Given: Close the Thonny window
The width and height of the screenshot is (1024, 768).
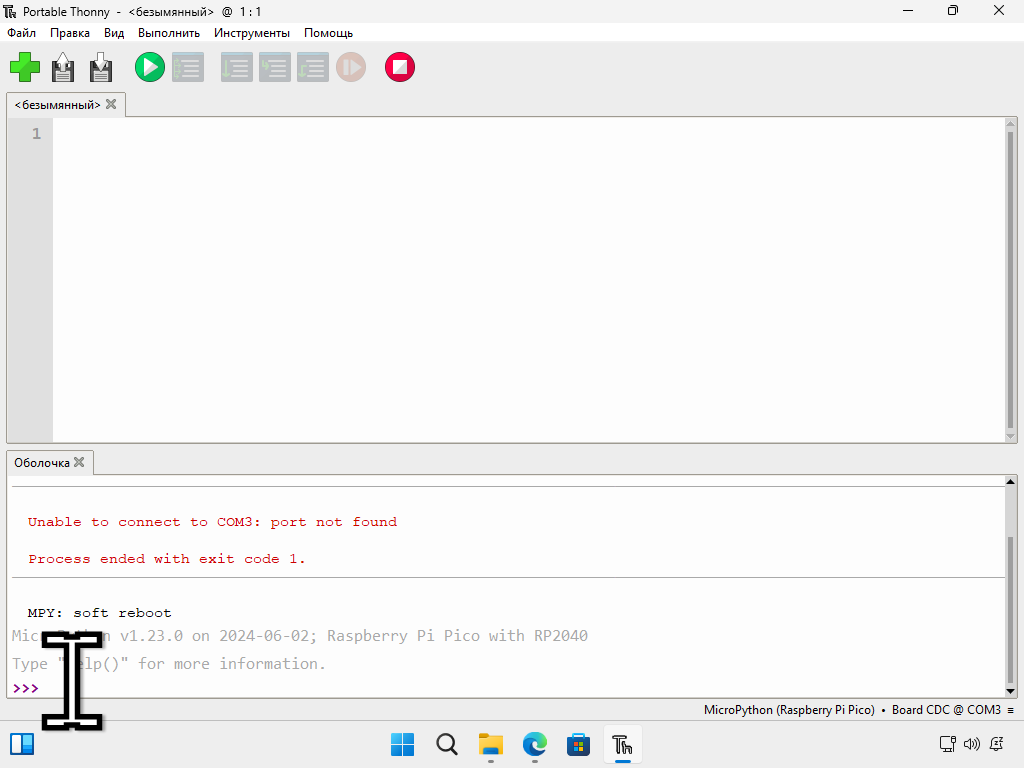Looking at the screenshot, I should (999, 10).
